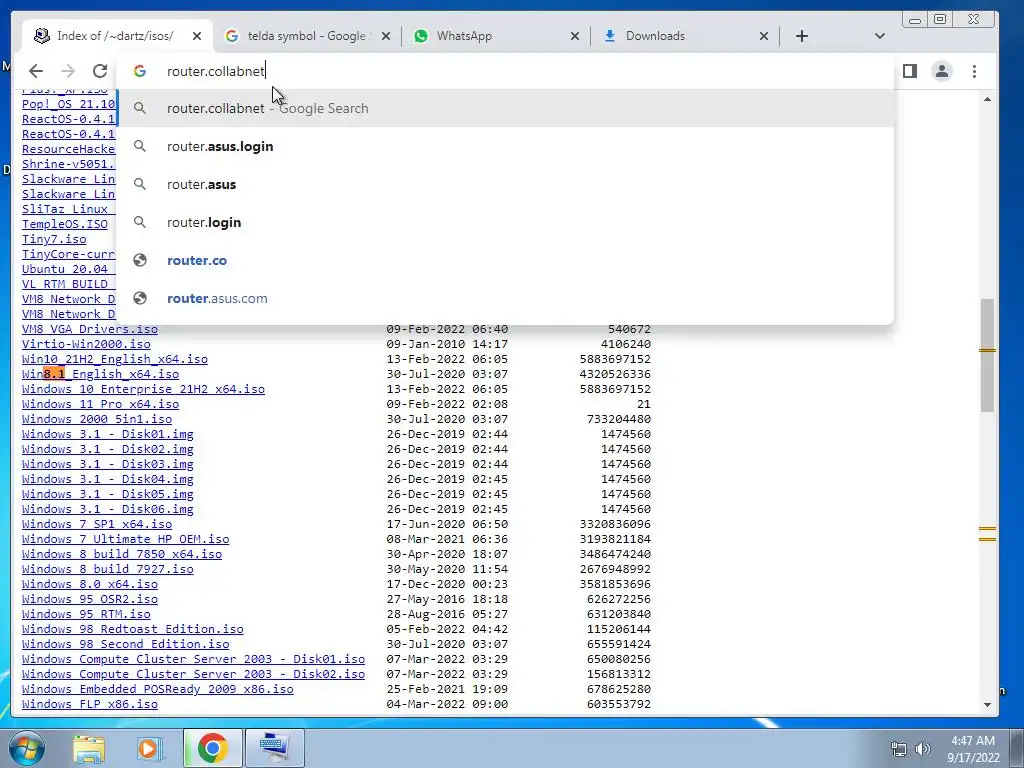
Task: Open Windows Embedded POSReady 2009 x86.iso
Action: [x=157, y=690]
